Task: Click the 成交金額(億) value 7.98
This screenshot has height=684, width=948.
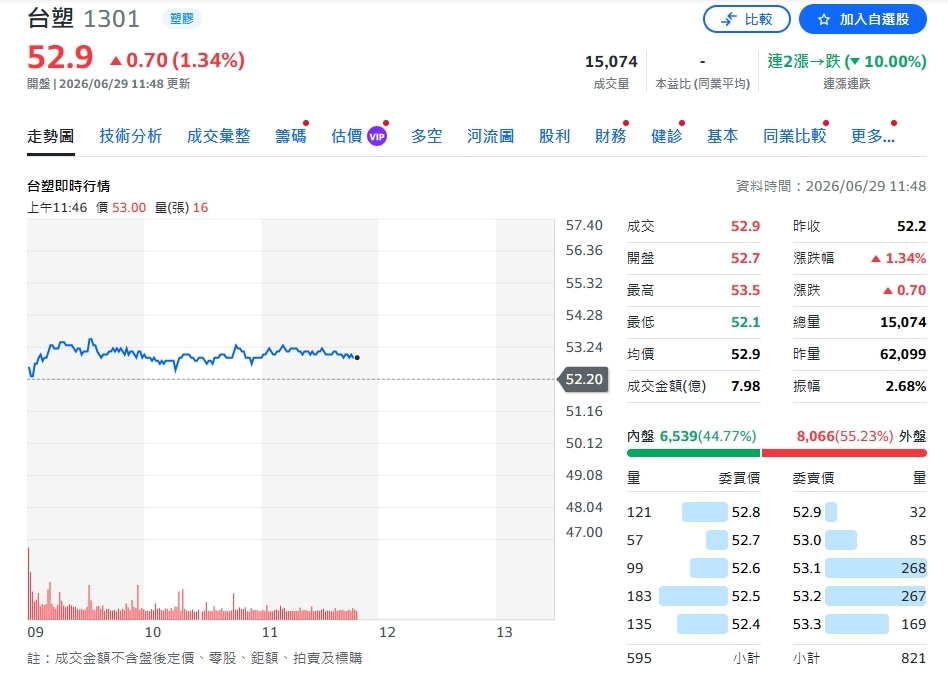Action: (745, 386)
